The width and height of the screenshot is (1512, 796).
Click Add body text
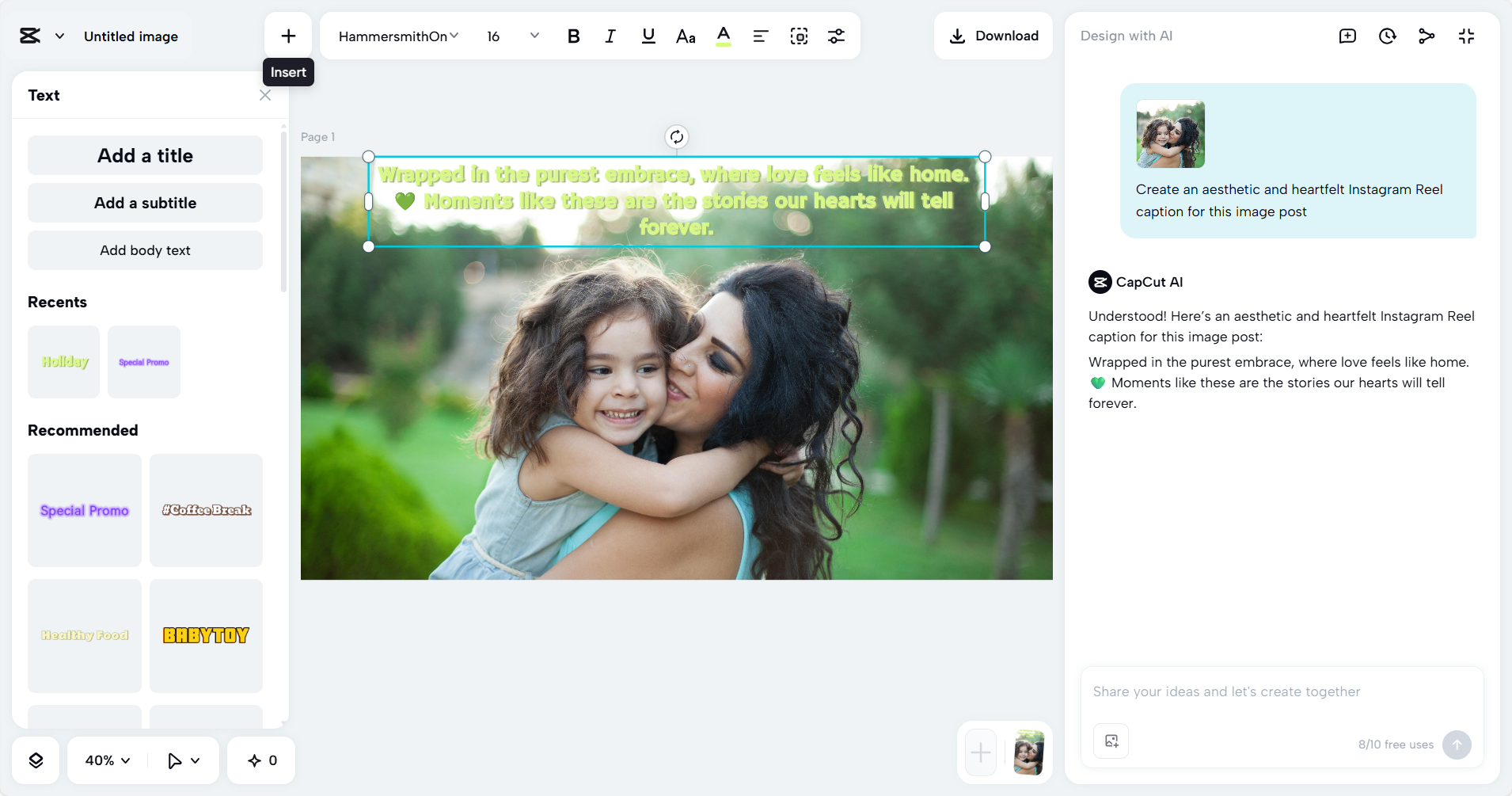[x=145, y=250]
